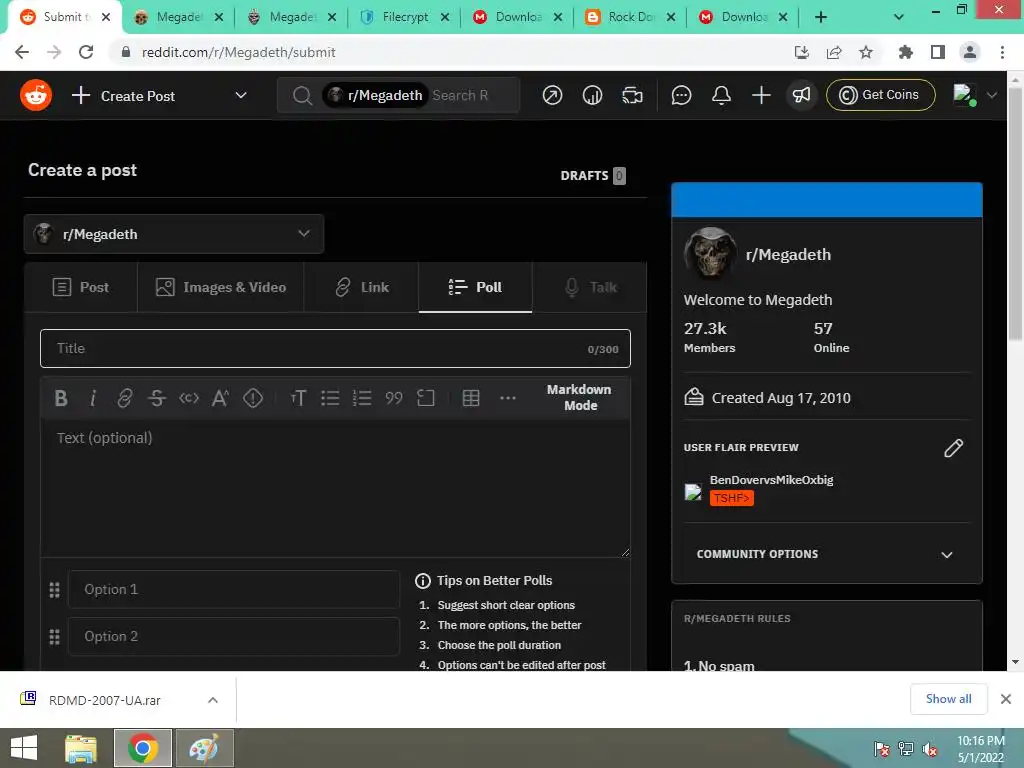Image resolution: width=1024 pixels, height=768 pixels.
Task: Click the Get Coins button
Action: pyautogui.click(x=880, y=95)
